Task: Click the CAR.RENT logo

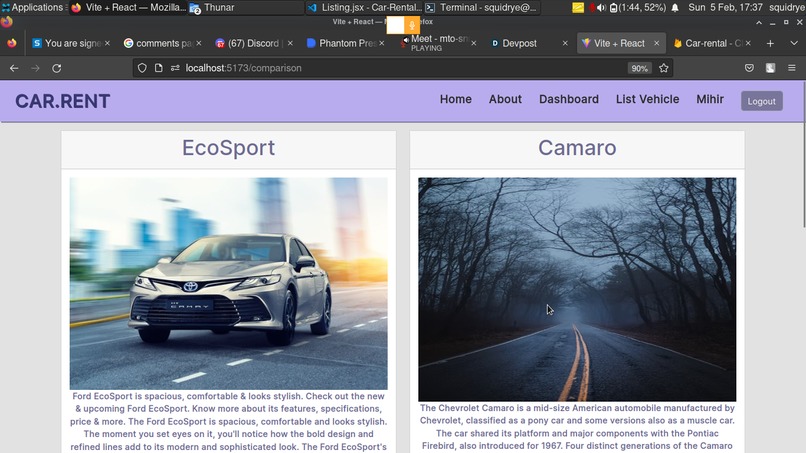Action: click(x=63, y=101)
